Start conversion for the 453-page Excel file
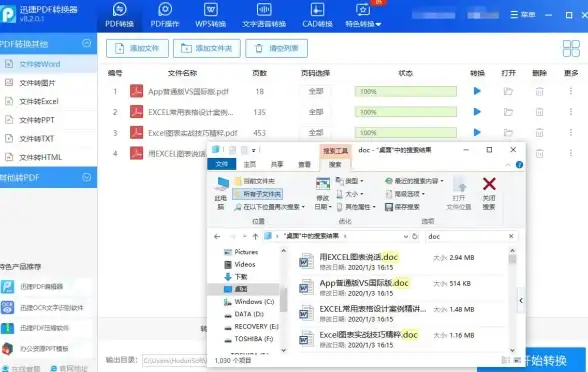The height and width of the screenshot is (372, 588). 477,132
